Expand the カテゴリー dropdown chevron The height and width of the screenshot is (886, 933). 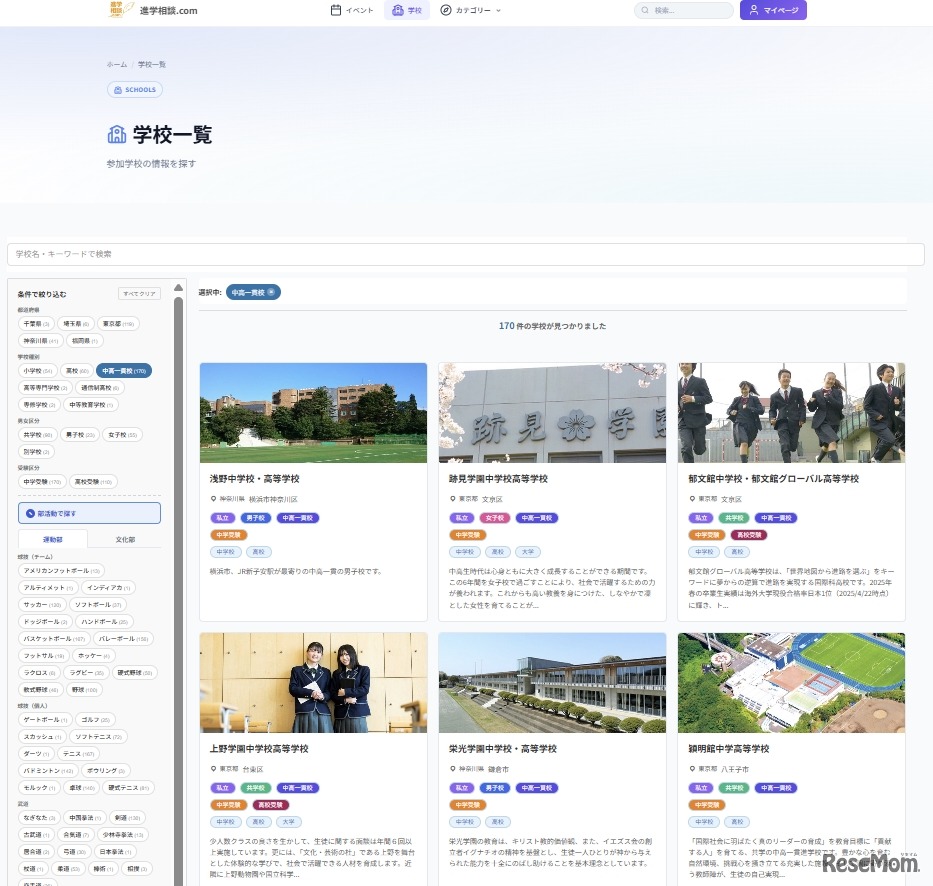pos(498,11)
